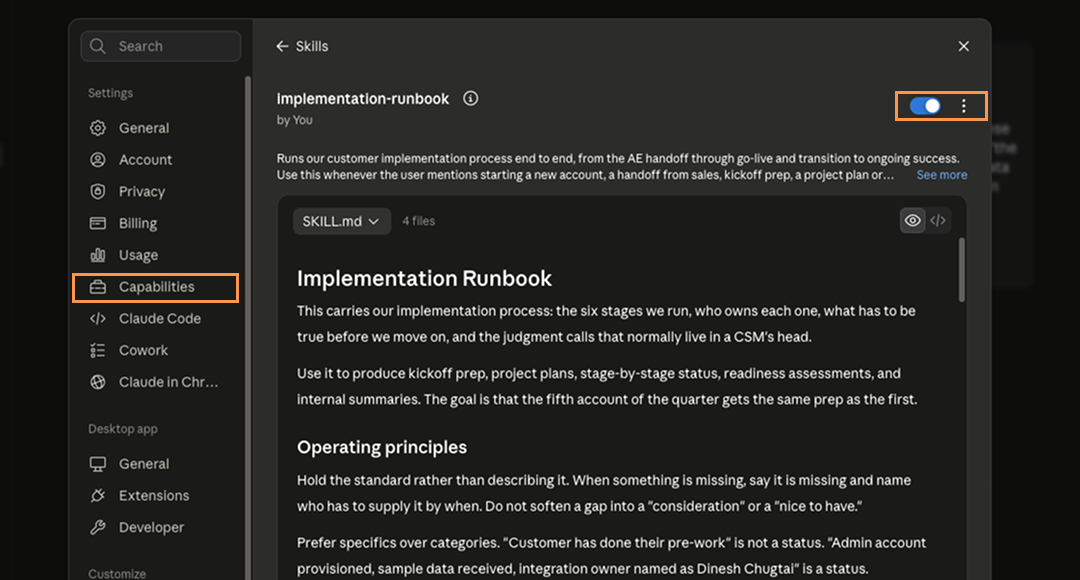
Task: Click the Usage bar chart icon
Action: pyautogui.click(x=98, y=255)
